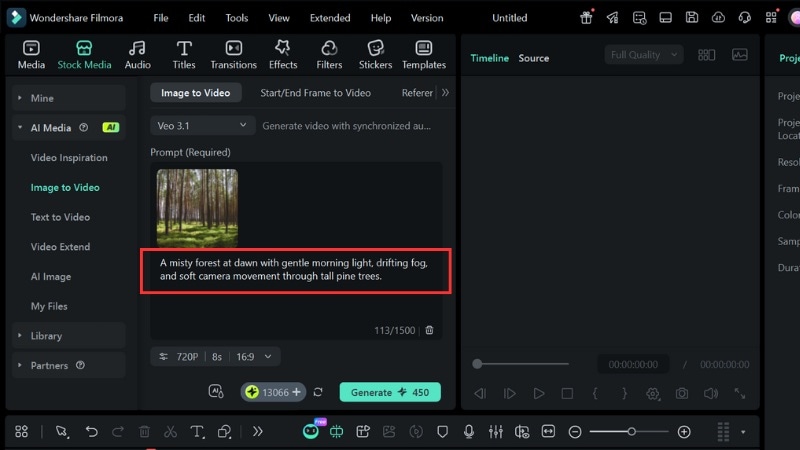
Task: Open the Filters panel
Action: point(329,55)
